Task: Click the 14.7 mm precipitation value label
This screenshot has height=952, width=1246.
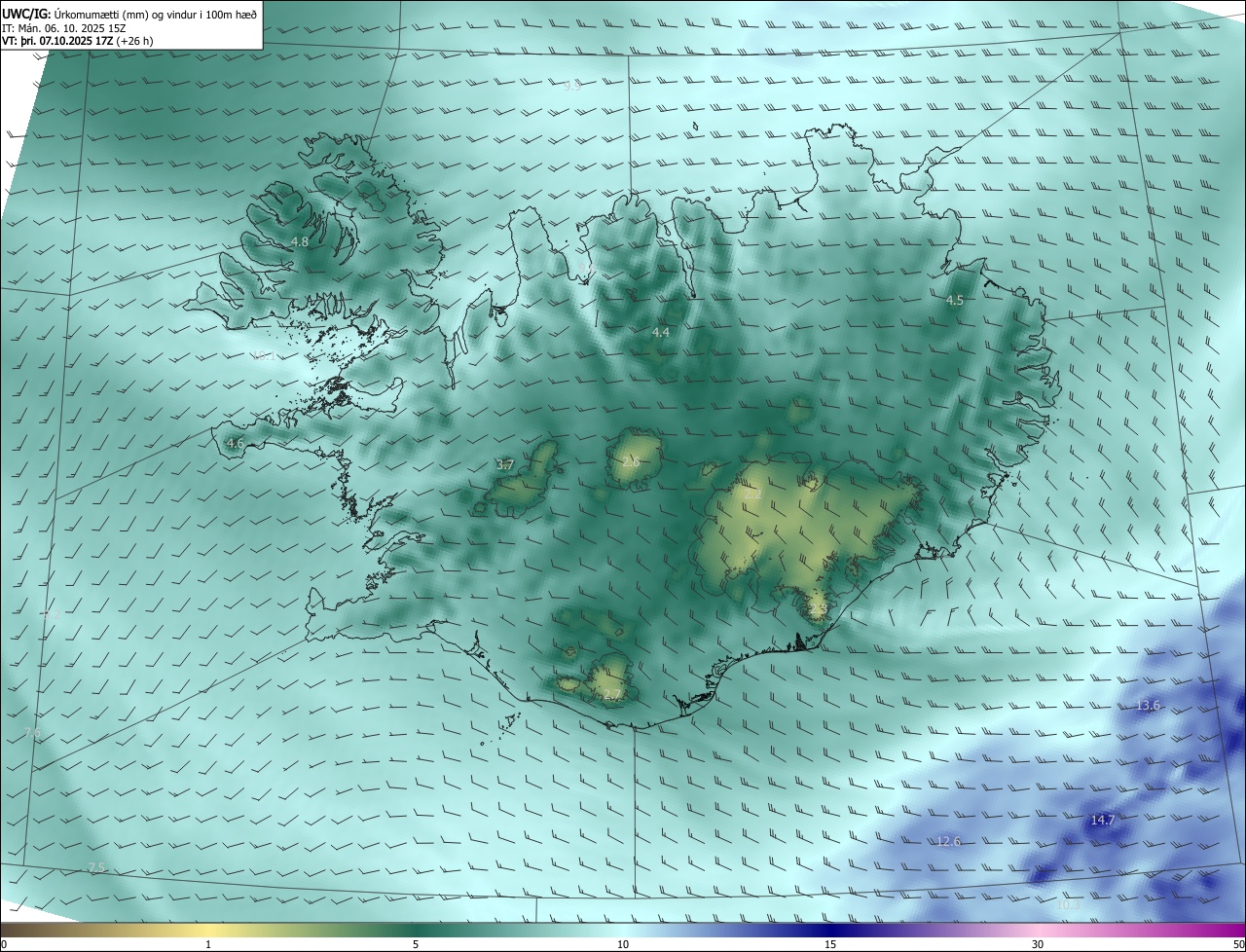Action: pos(1102,821)
